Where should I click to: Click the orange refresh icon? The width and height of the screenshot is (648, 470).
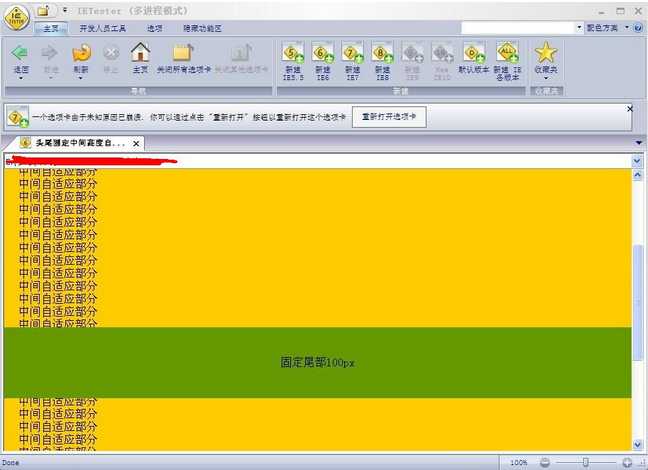pyautogui.click(x=81, y=52)
